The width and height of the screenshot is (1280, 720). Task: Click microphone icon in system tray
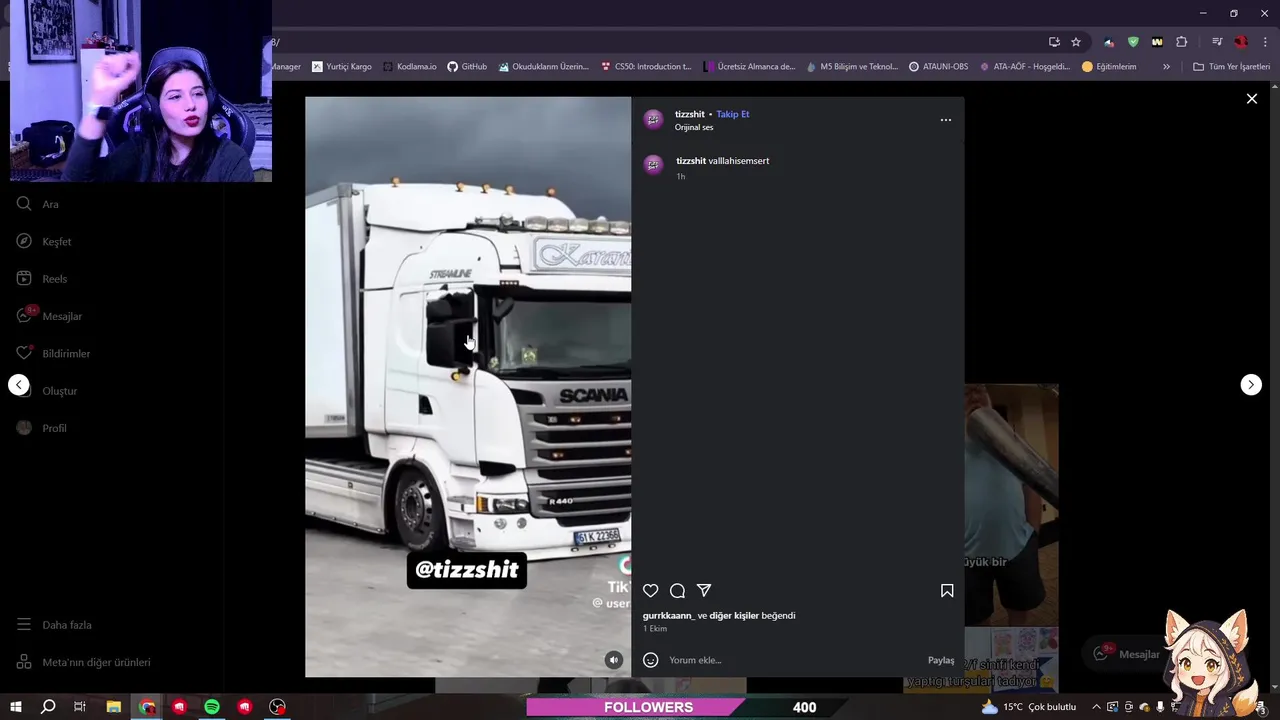click(1160, 707)
